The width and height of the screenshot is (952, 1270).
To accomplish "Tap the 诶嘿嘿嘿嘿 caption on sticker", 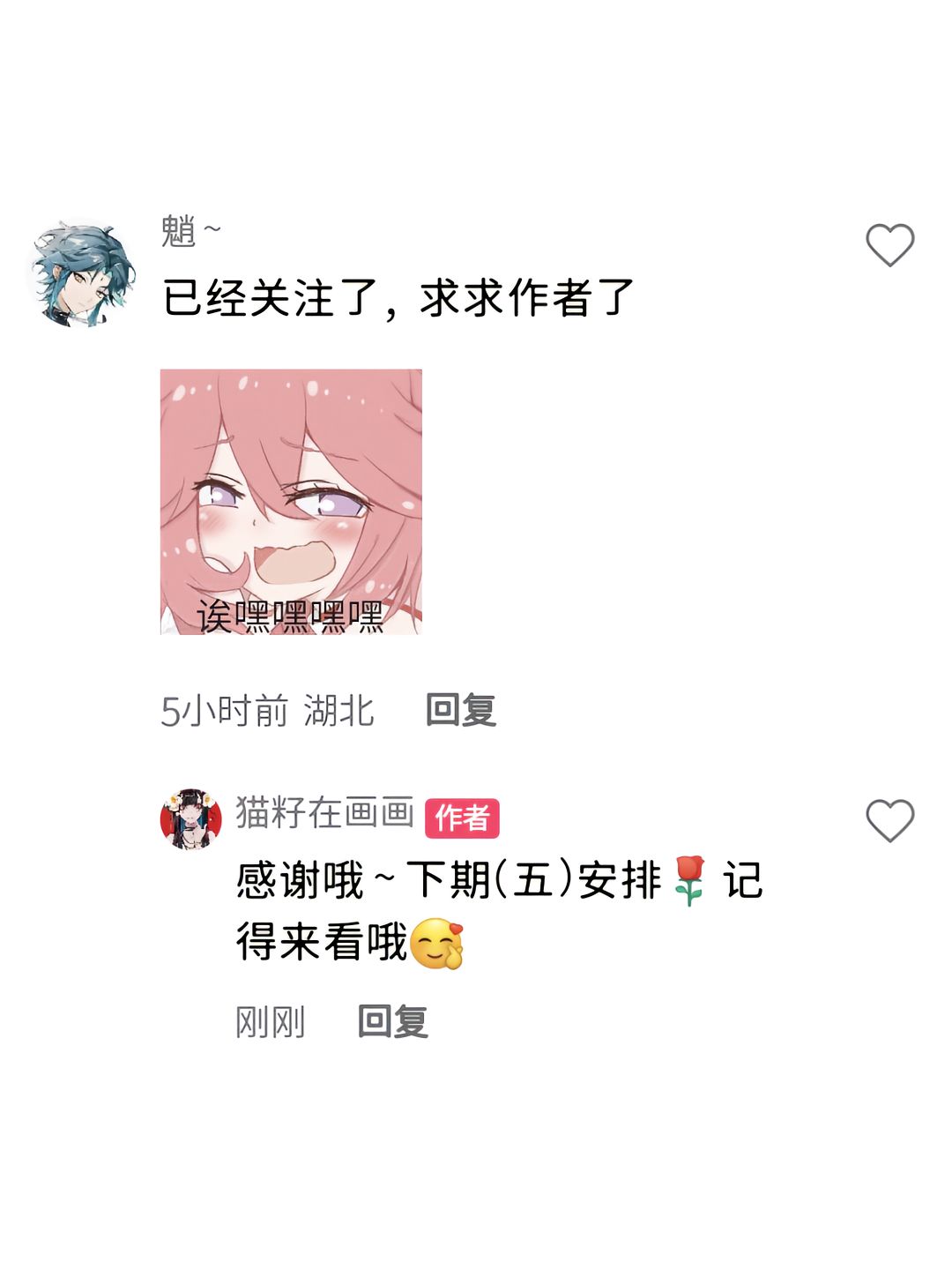I will (x=290, y=616).
